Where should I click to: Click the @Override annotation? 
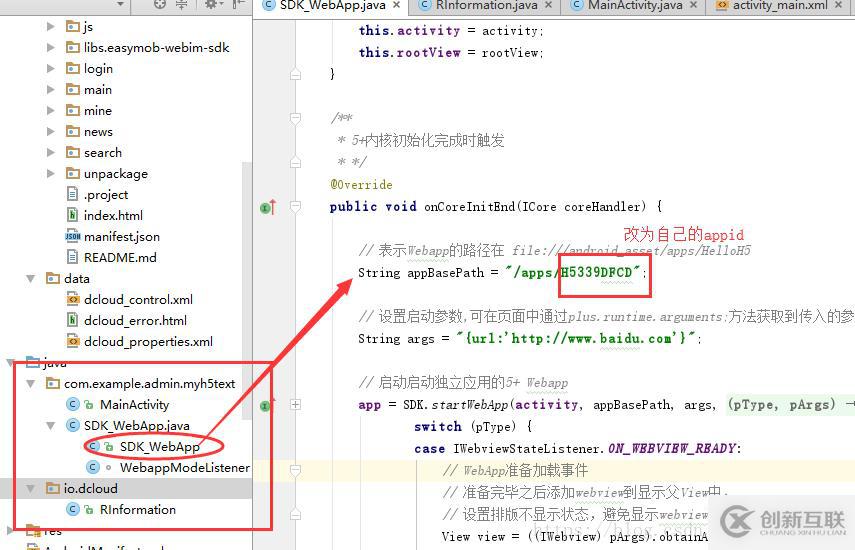click(361, 185)
